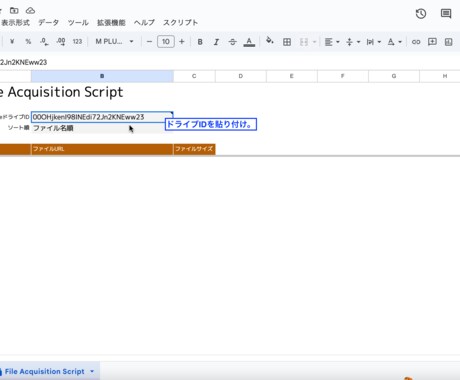The image size is (460, 380).
Task: Open vertical align dropdown
Action: [353, 42]
